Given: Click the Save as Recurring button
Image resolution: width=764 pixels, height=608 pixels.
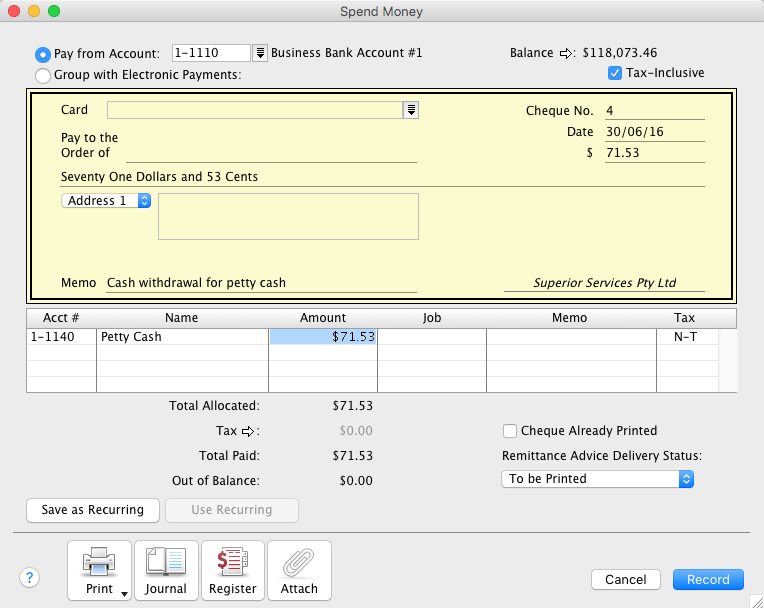Looking at the screenshot, I should tap(92, 510).
